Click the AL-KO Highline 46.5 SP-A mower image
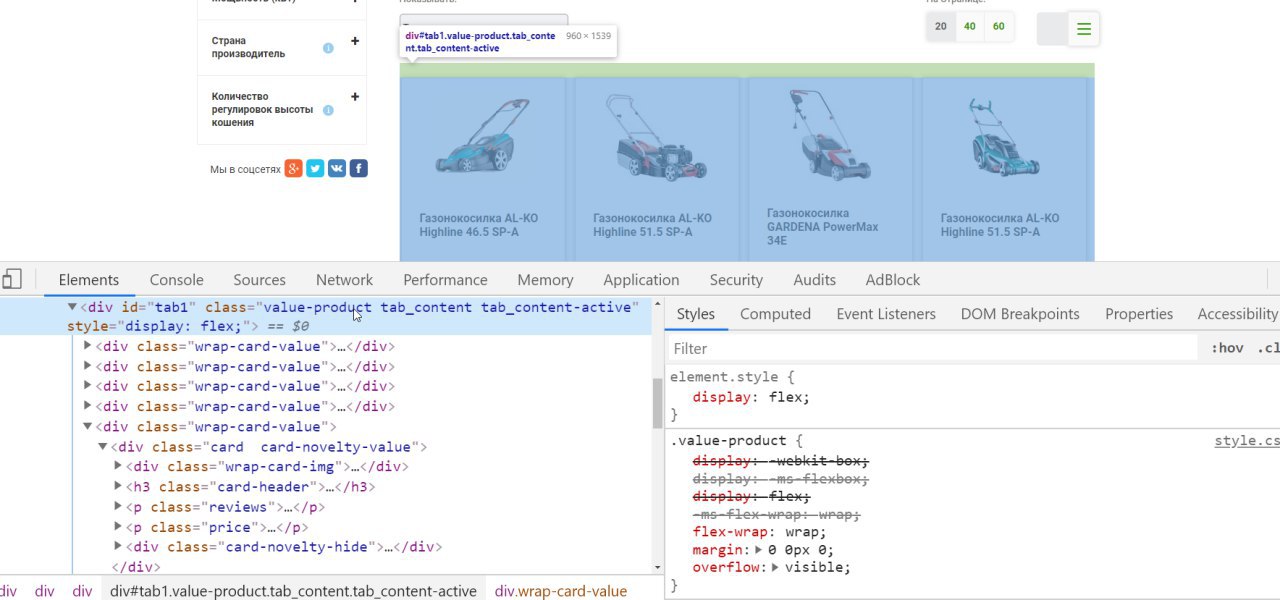The width and height of the screenshot is (1280, 600). click(x=482, y=137)
